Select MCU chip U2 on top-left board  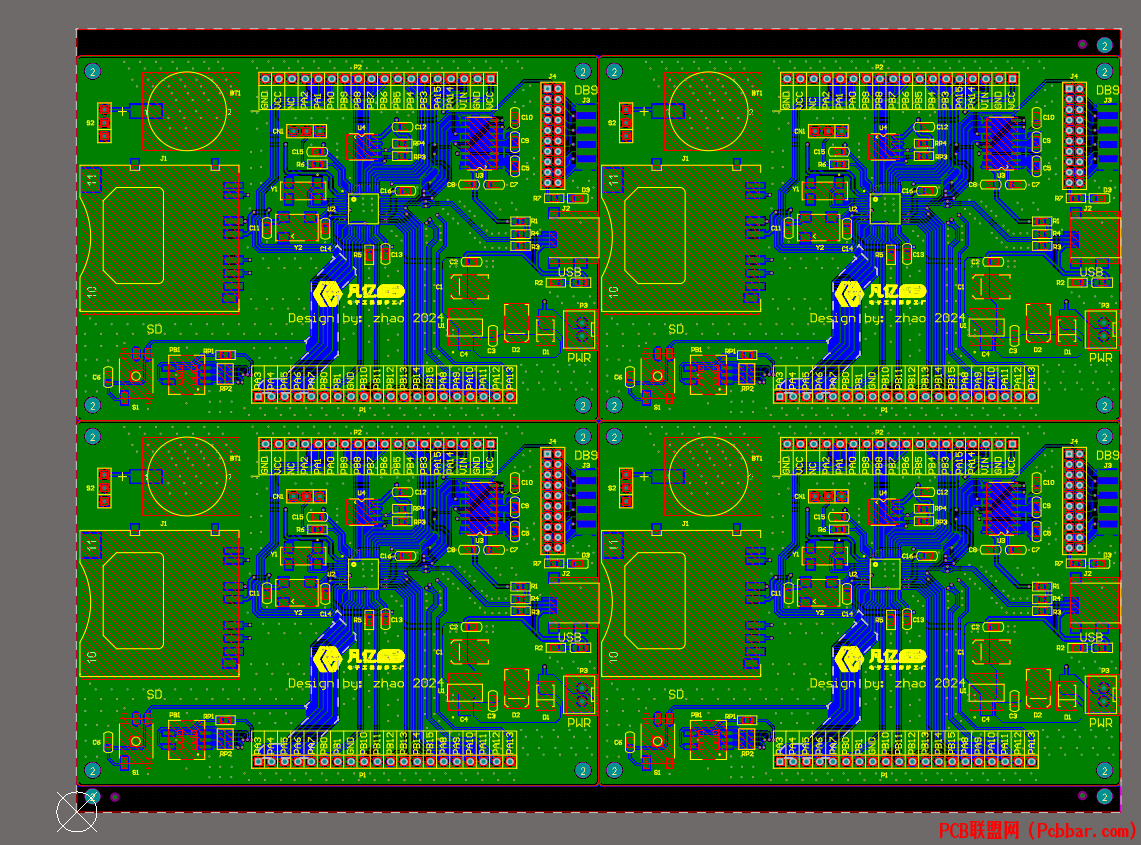(363, 209)
